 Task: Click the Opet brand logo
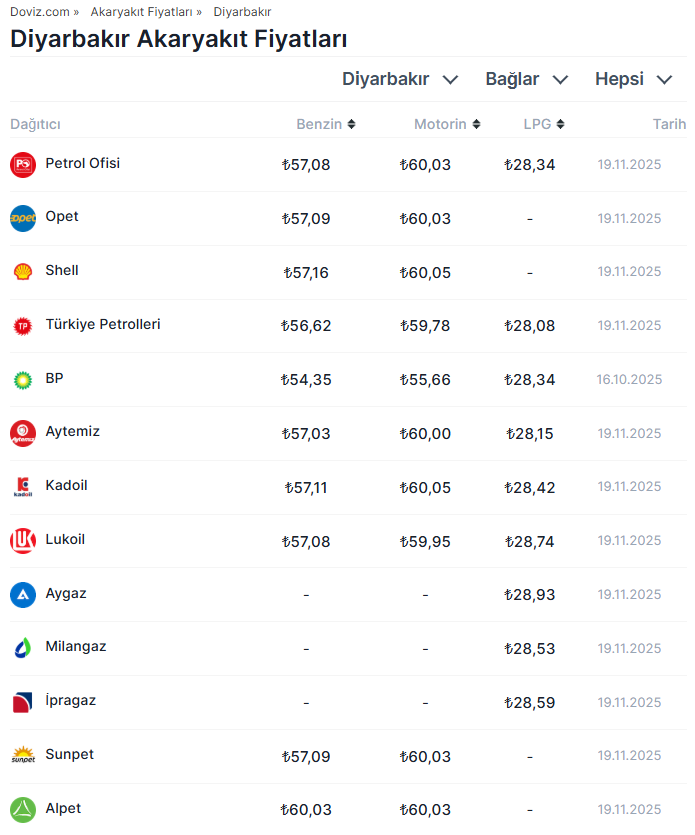(23, 218)
